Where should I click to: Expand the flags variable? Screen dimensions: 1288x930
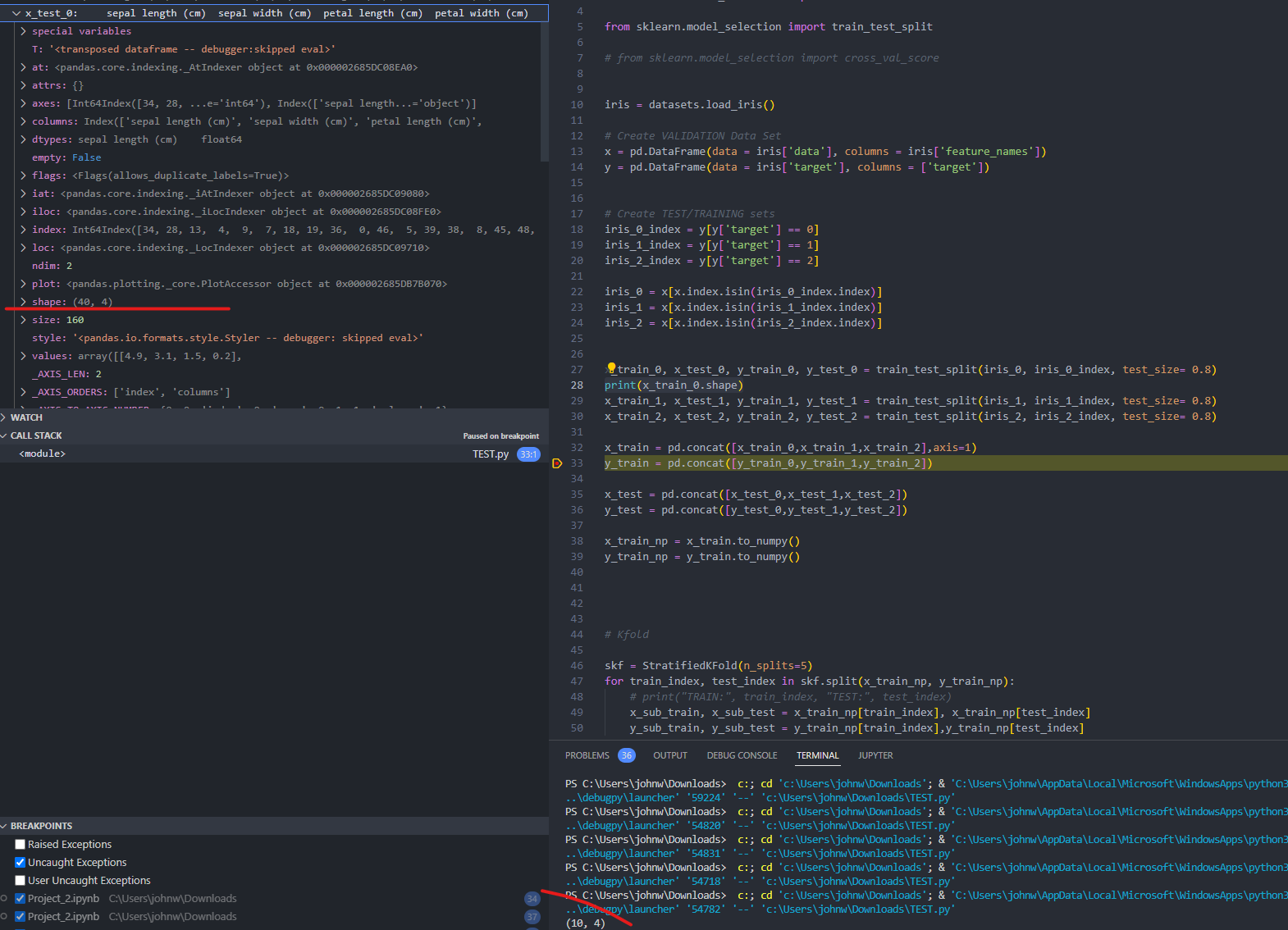coord(23,176)
